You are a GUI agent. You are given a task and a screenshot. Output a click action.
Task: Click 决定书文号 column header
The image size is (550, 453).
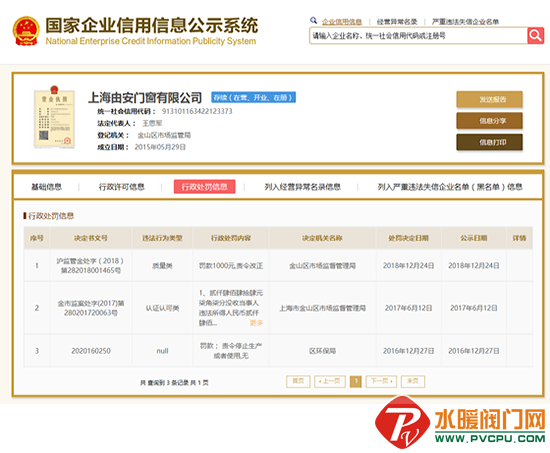tap(90, 238)
